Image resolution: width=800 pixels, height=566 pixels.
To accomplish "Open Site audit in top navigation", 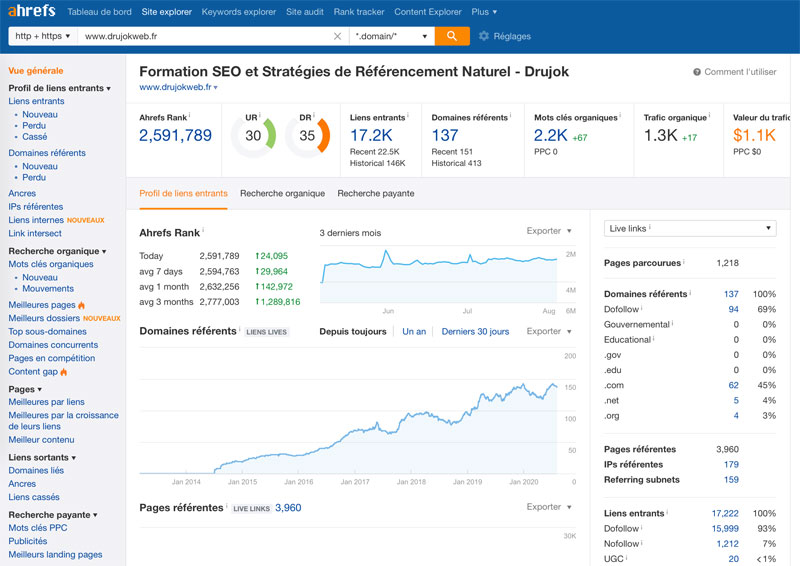I will [305, 12].
